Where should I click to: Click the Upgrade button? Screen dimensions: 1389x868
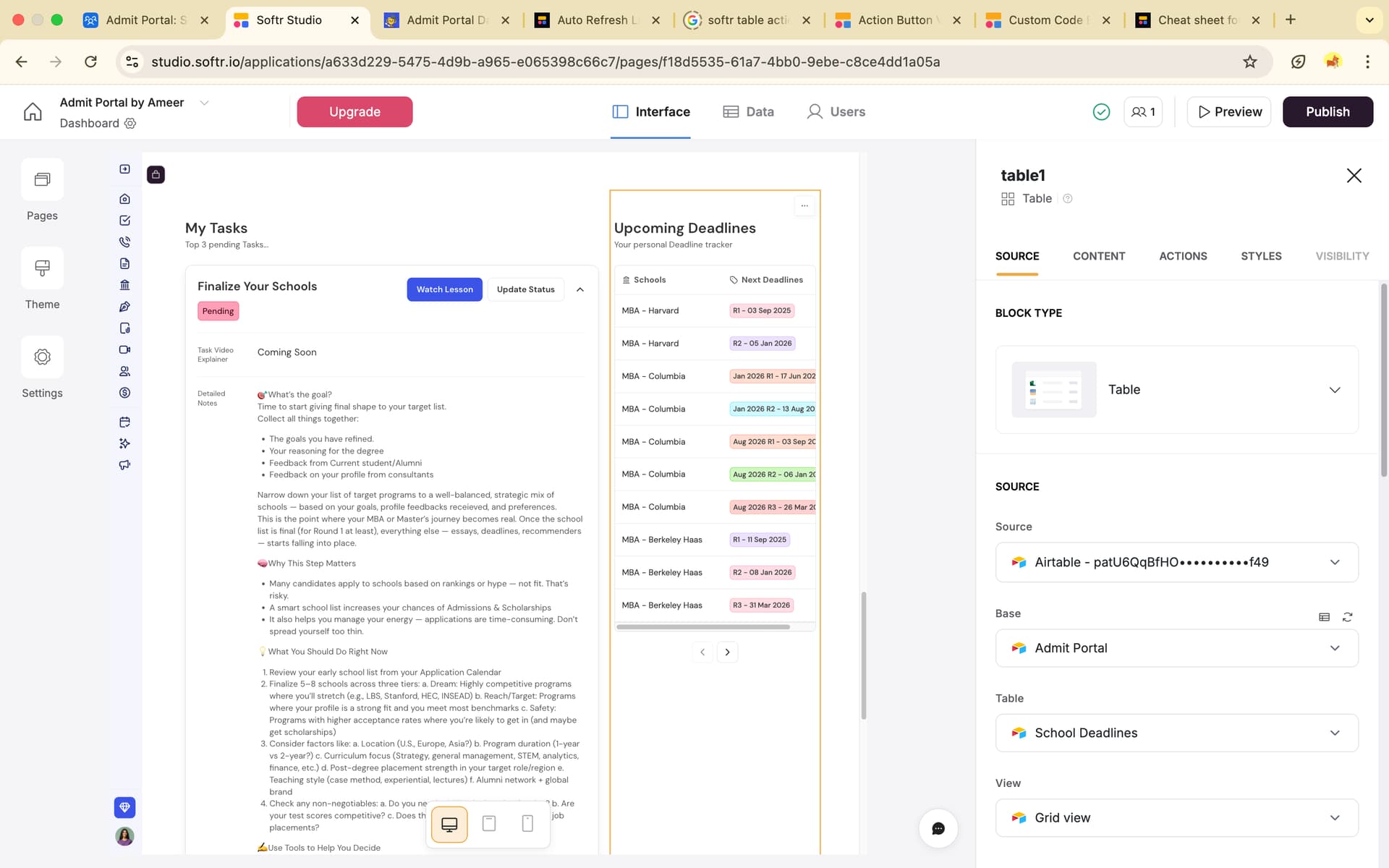[354, 112]
